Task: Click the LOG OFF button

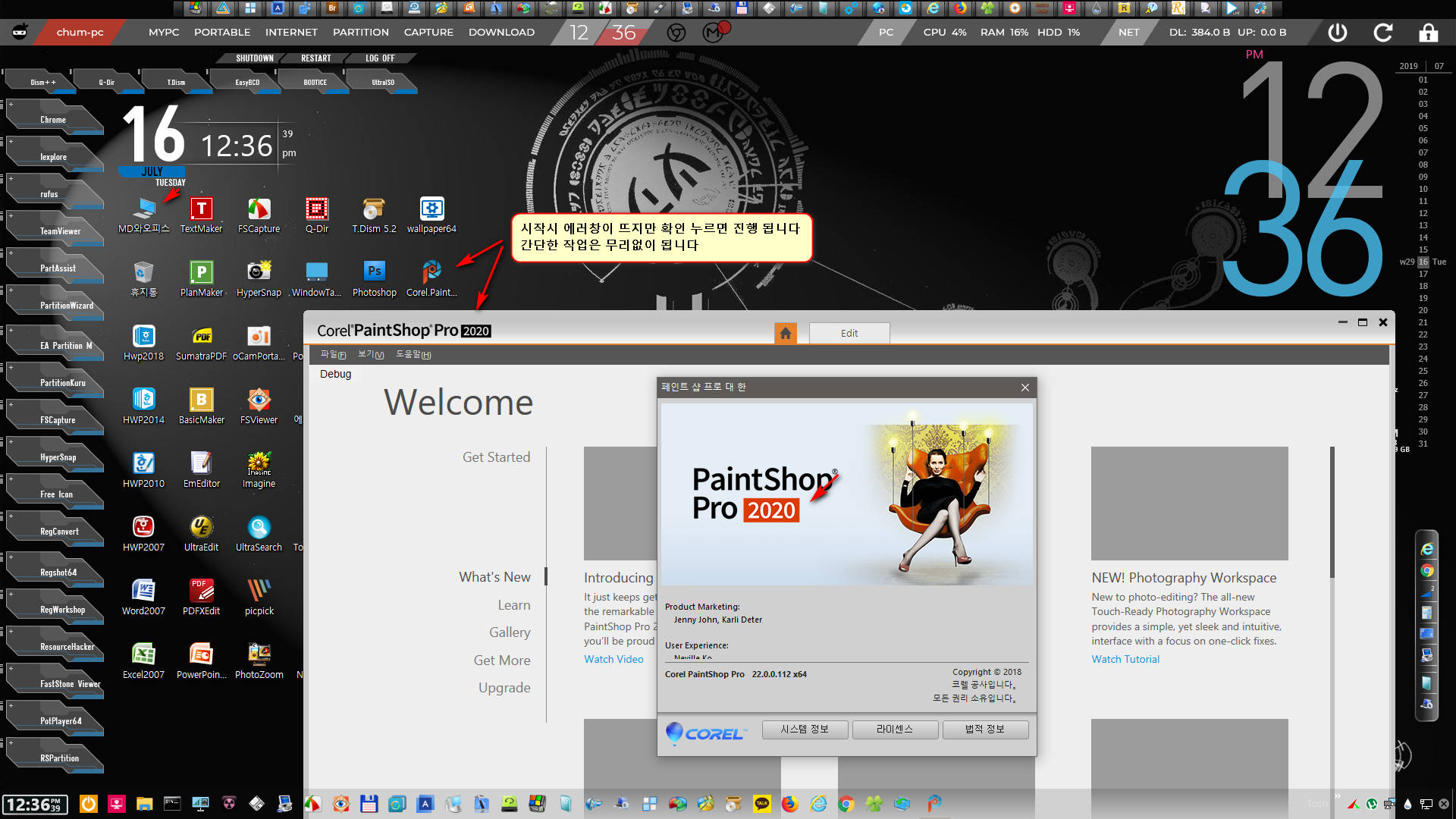Action: 380,58
